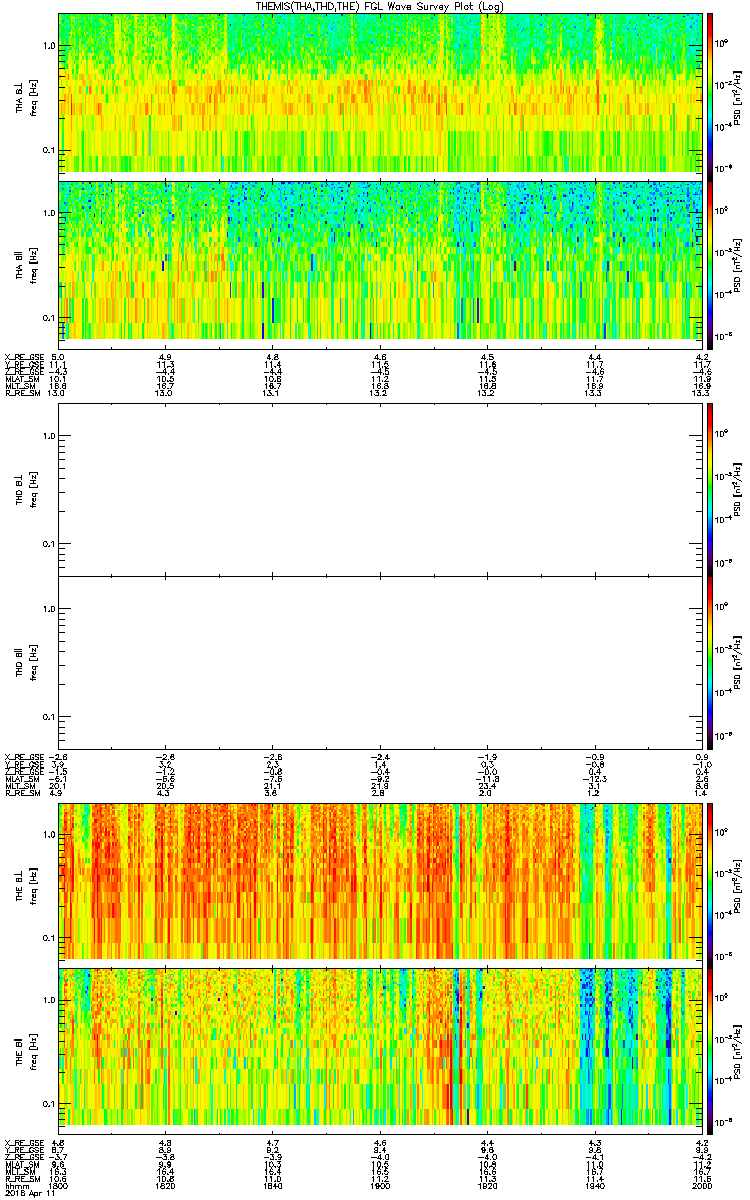Click the 0.1 tick label on THA B⊥ axis
Screen dimensions: 750x1200
49,151
